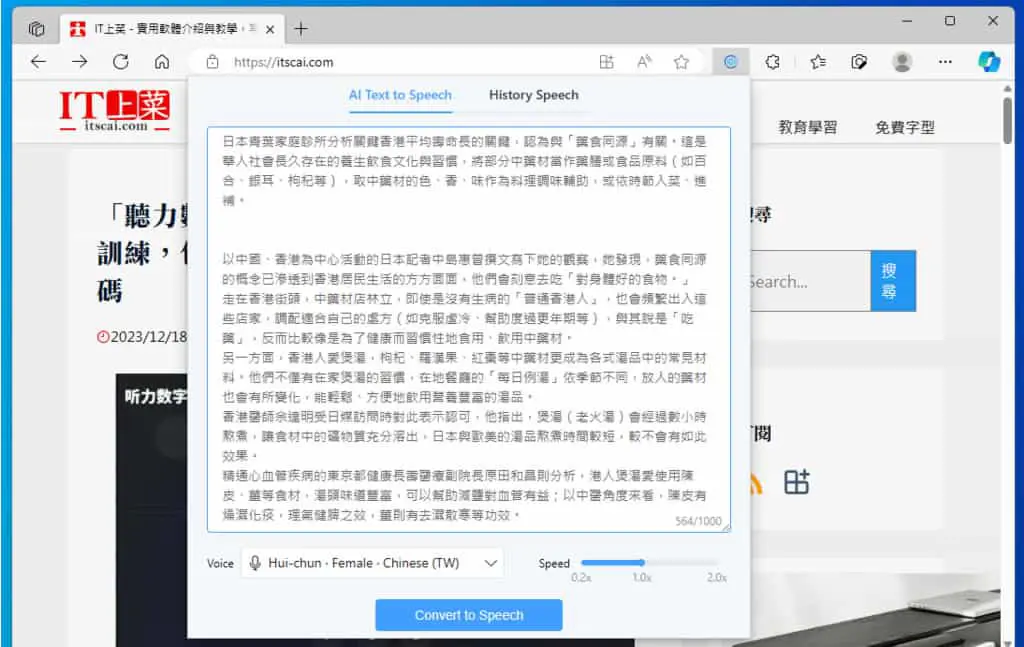Open the browser Settings and more menu
Viewport: 1024px width, 647px height.
click(x=945, y=62)
